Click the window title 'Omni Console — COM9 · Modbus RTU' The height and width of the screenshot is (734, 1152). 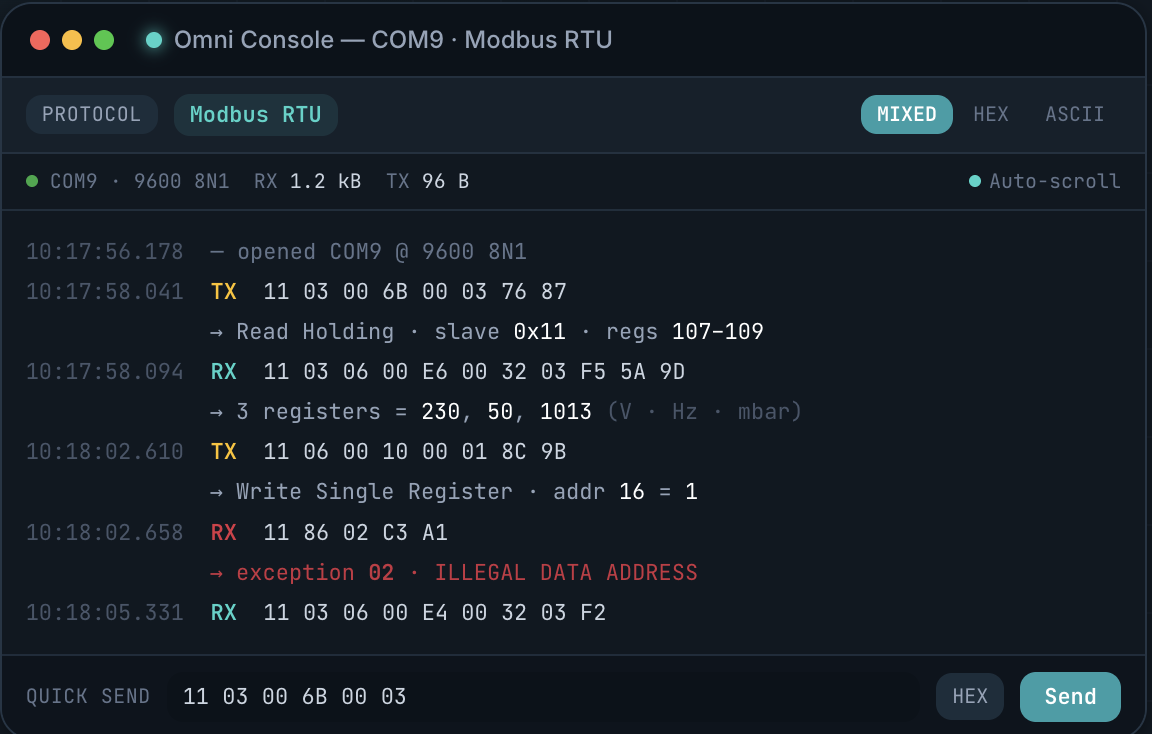393,40
